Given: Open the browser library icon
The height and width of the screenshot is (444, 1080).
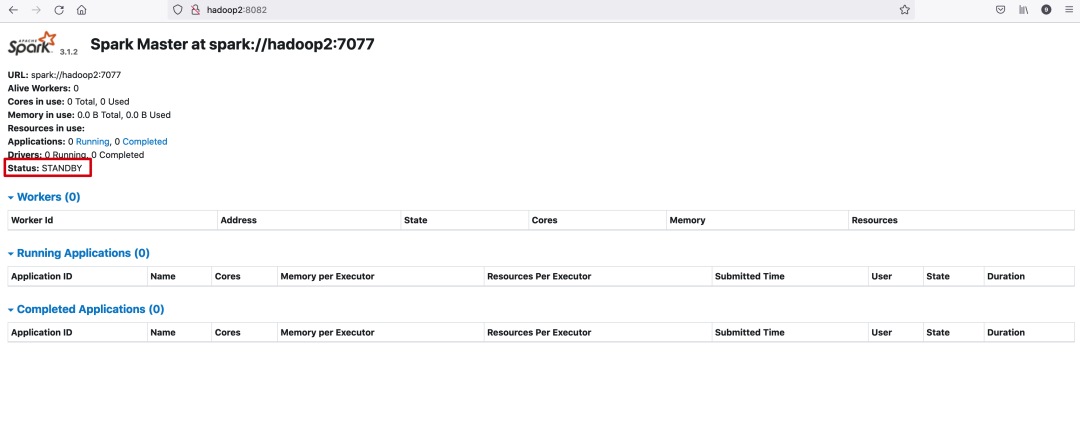Looking at the screenshot, I should [x=1024, y=10].
